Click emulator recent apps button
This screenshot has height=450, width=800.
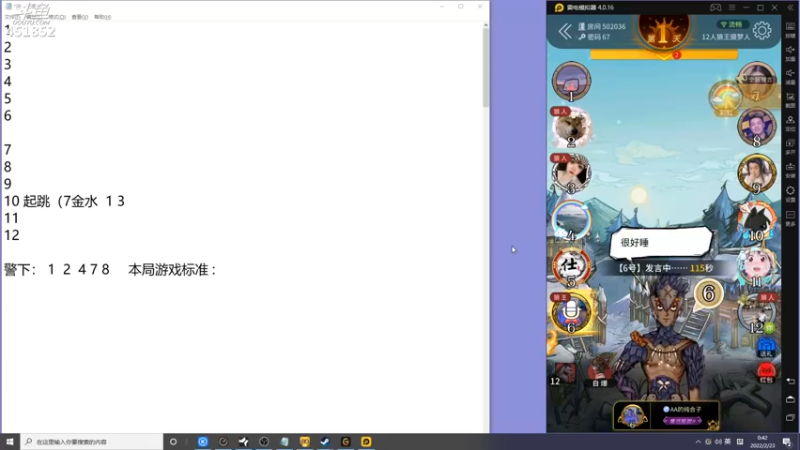pyautogui.click(x=790, y=418)
